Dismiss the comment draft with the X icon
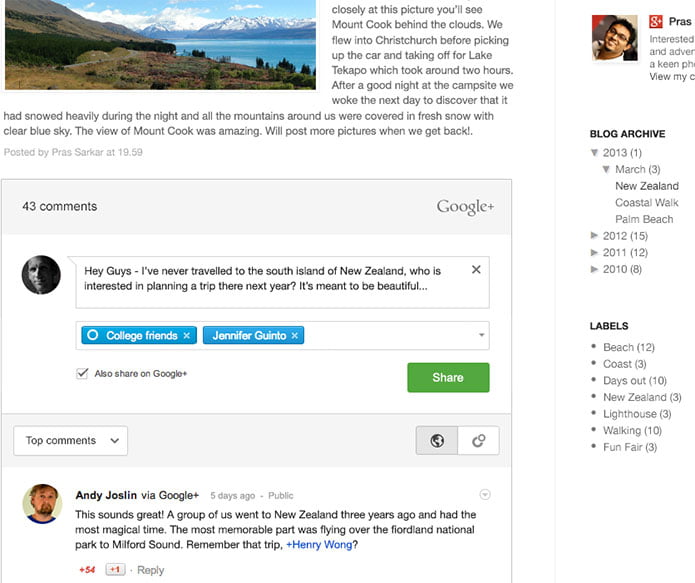Screen dimensions: 695x583 [476, 270]
